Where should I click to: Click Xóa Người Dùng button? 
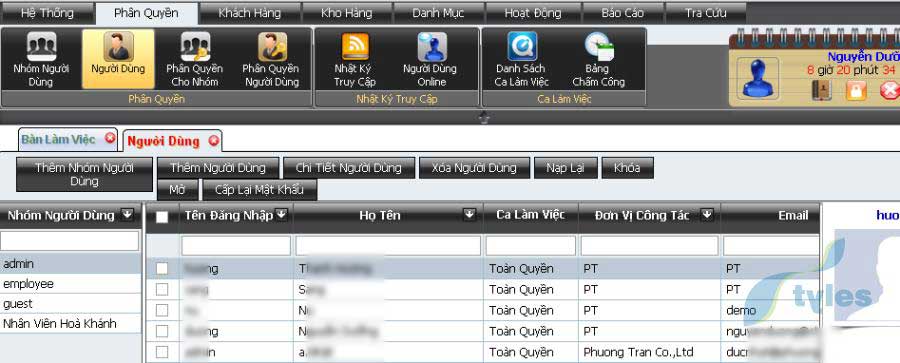[474, 168]
